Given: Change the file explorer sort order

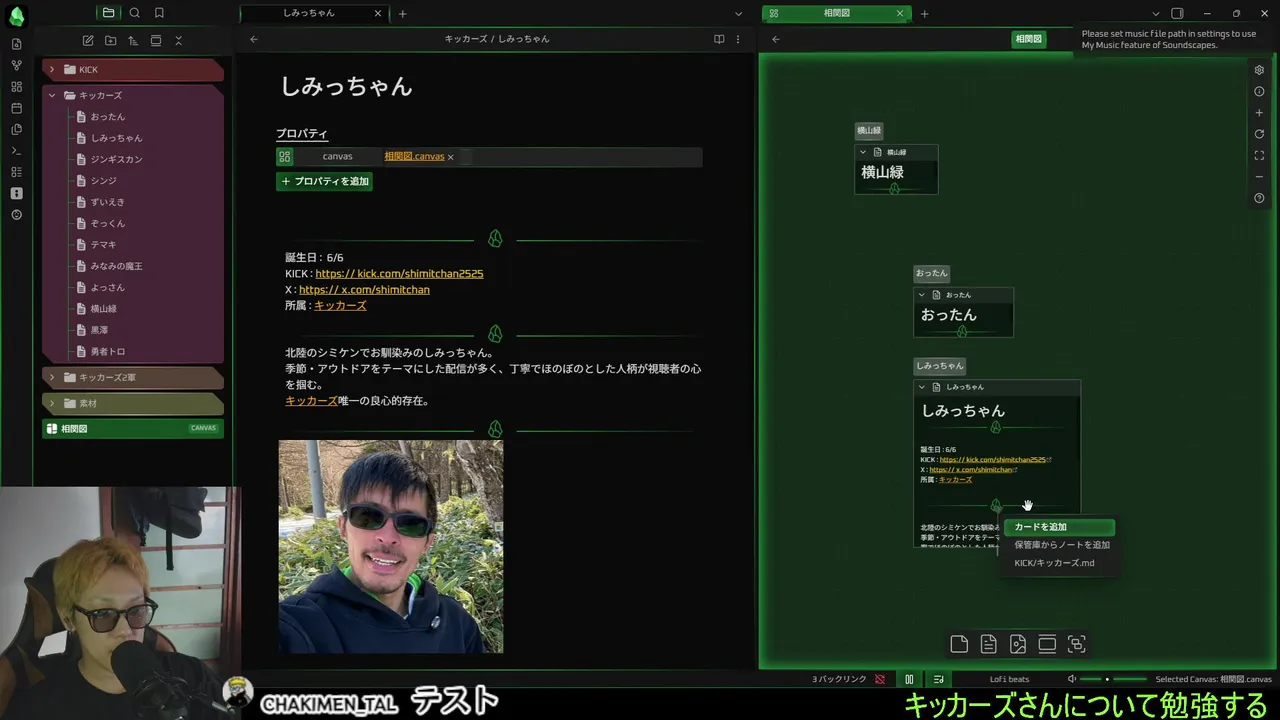Looking at the screenshot, I should tap(133, 40).
